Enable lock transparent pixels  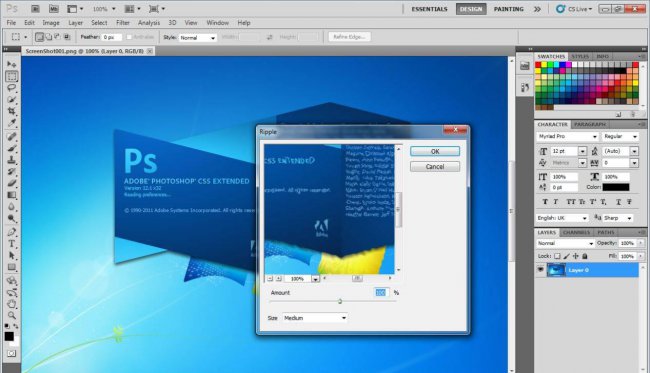point(557,256)
